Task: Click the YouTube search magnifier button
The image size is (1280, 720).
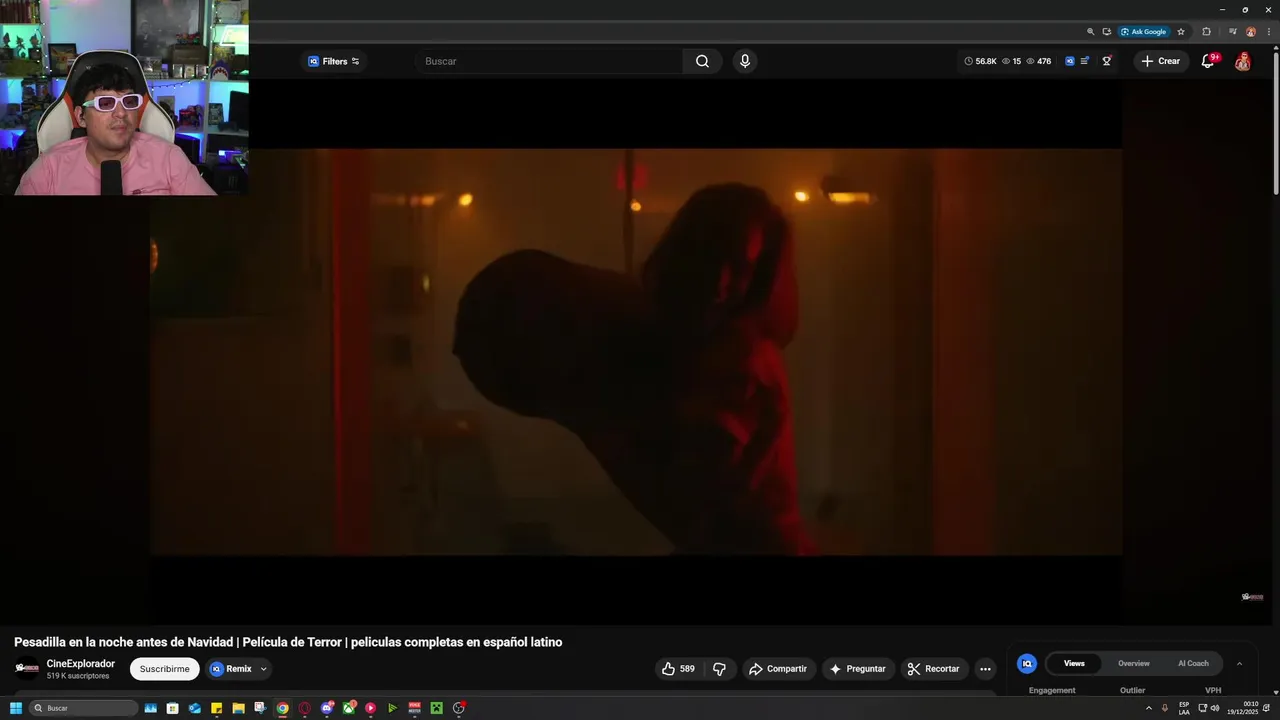Action: 702,61
